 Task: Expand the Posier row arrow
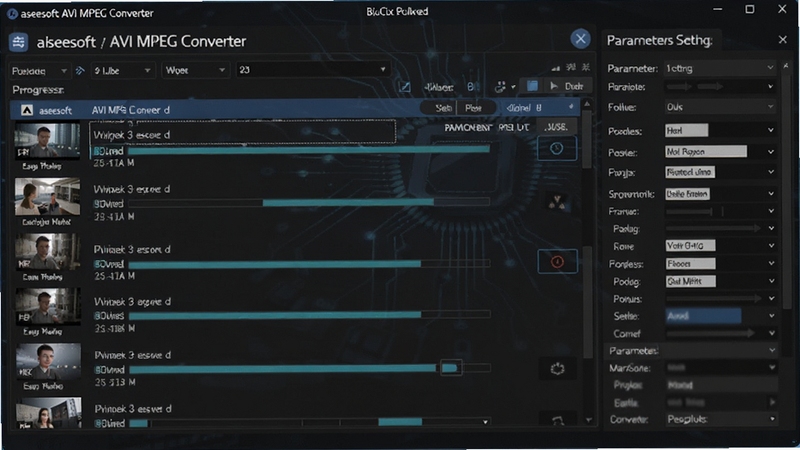pos(771,152)
